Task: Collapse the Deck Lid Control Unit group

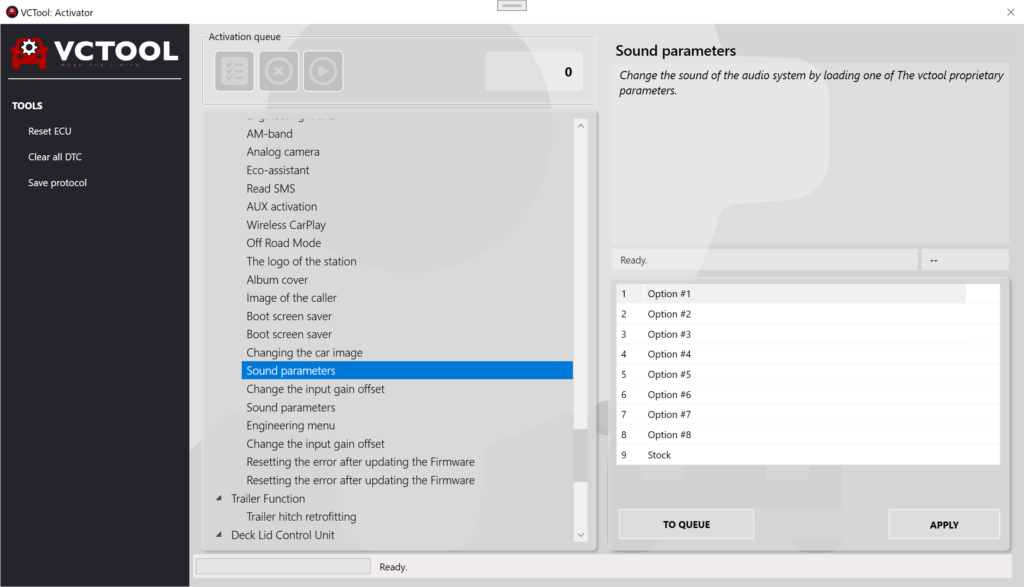Action: 219,535
